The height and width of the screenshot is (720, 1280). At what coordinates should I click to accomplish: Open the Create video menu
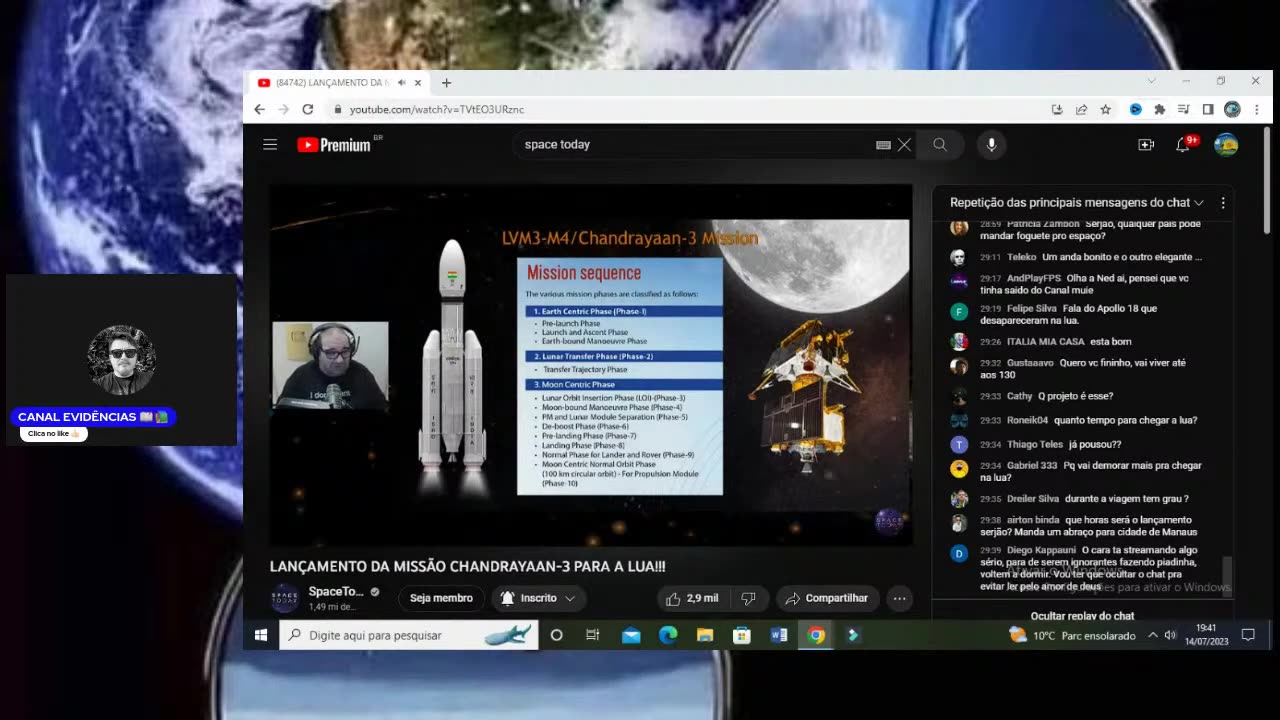click(1146, 145)
